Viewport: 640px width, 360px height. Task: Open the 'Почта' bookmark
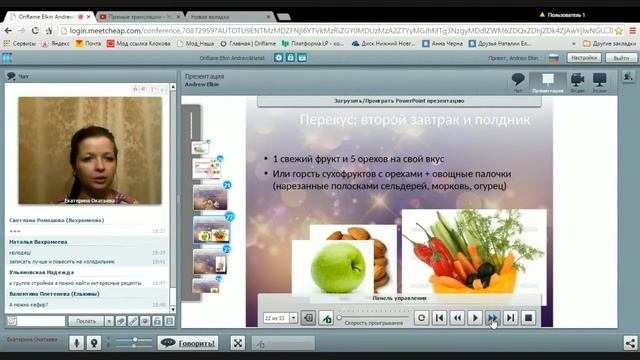(x=88, y=43)
